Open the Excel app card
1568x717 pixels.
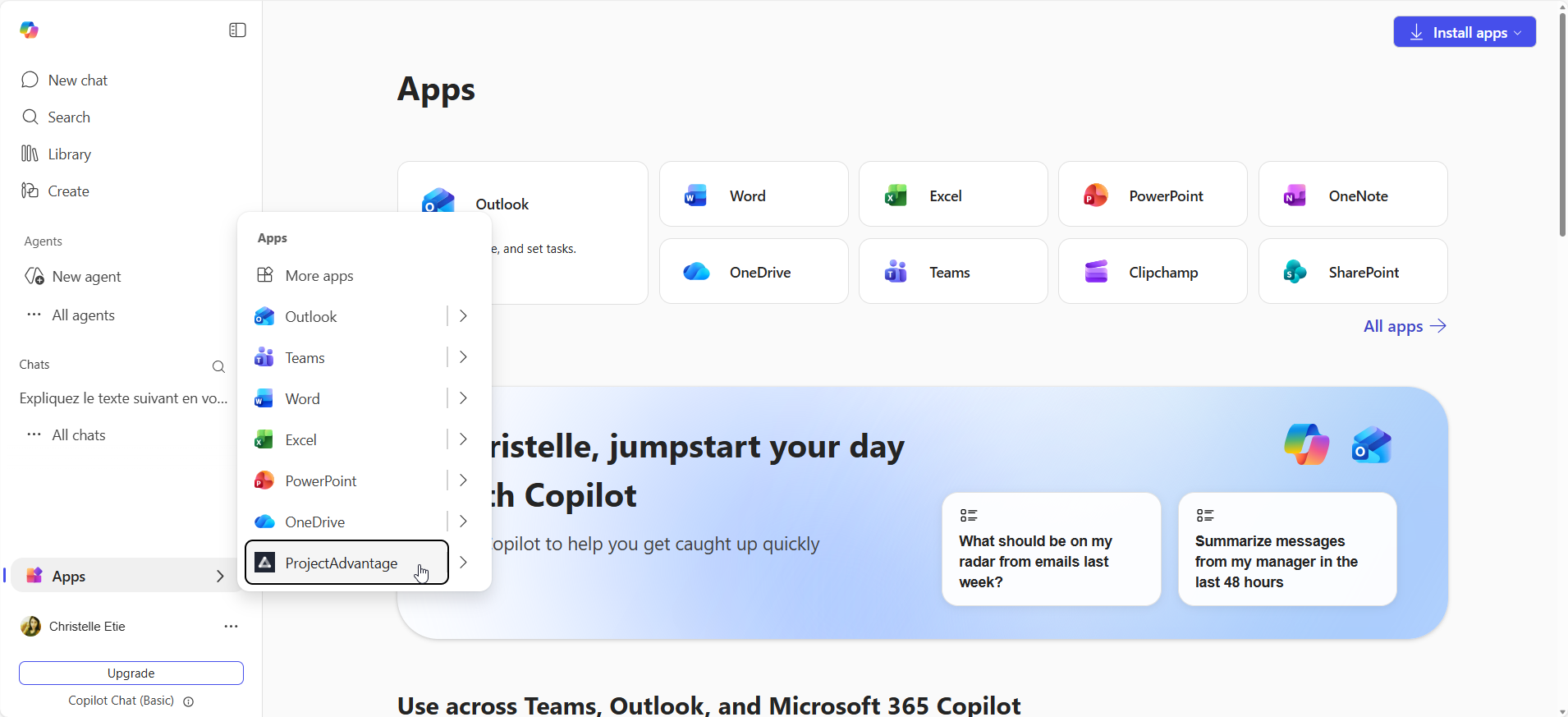tap(953, 194)
